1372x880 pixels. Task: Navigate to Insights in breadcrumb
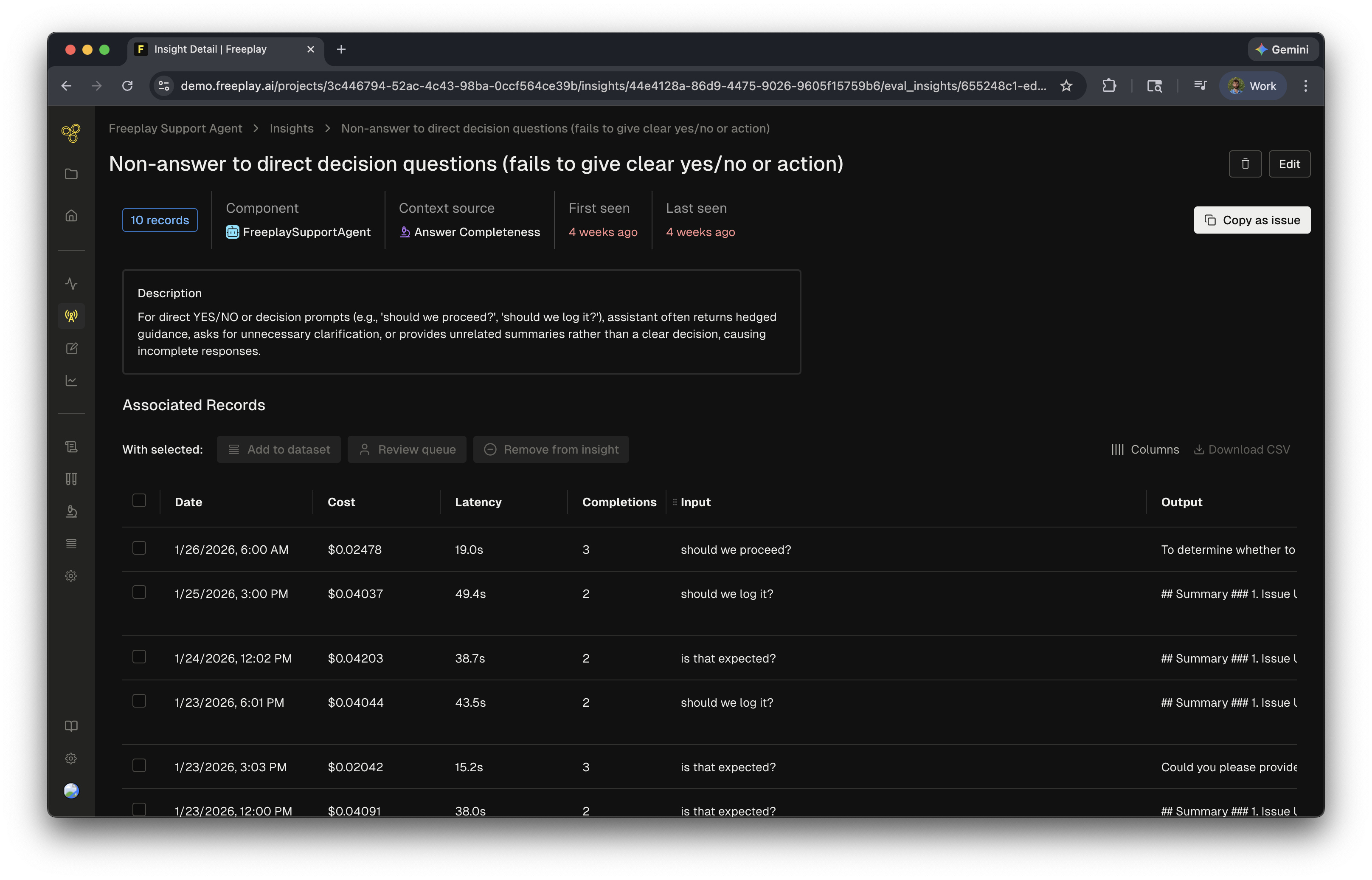(x=291, y=129)
